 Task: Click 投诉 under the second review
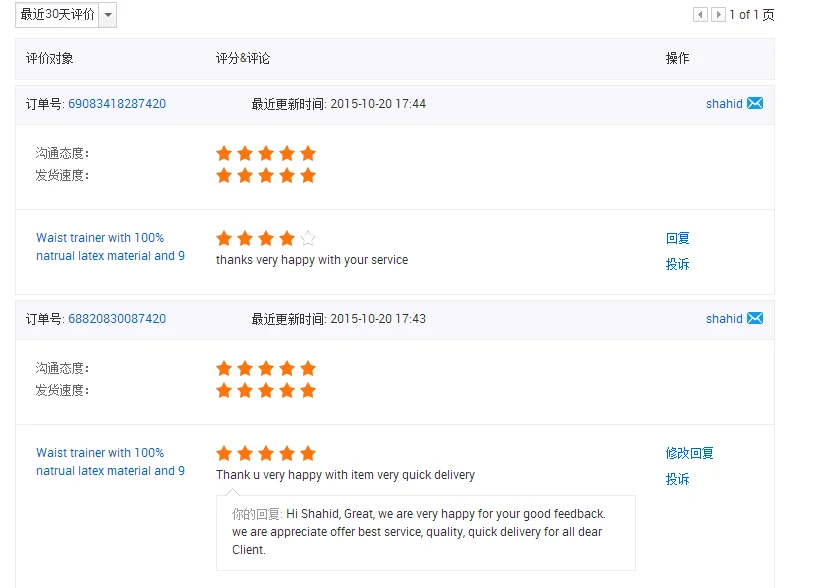(x=678, y=479)
